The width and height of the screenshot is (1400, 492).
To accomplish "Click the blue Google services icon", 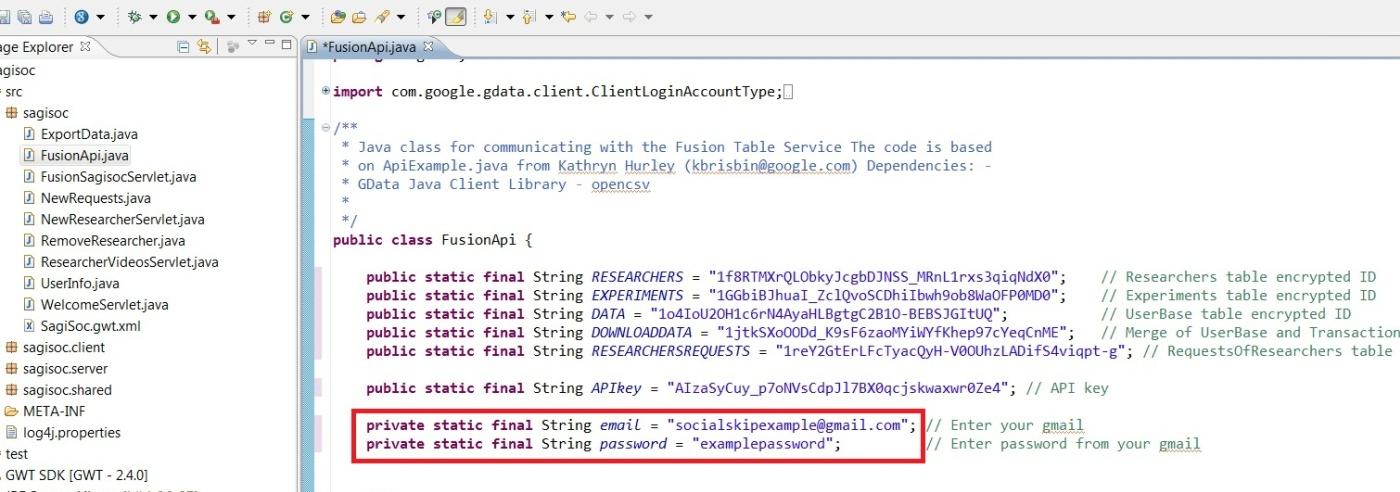I will pyautogui.click(x=81, y=16).
